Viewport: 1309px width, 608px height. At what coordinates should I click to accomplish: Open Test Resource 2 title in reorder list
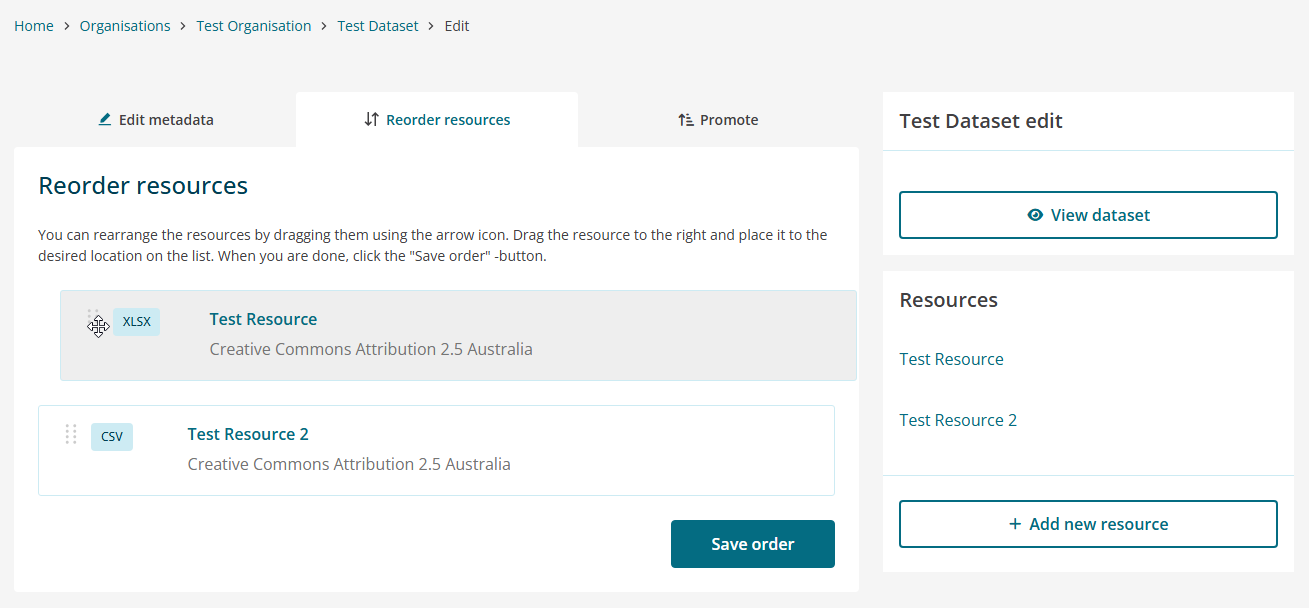248,434
